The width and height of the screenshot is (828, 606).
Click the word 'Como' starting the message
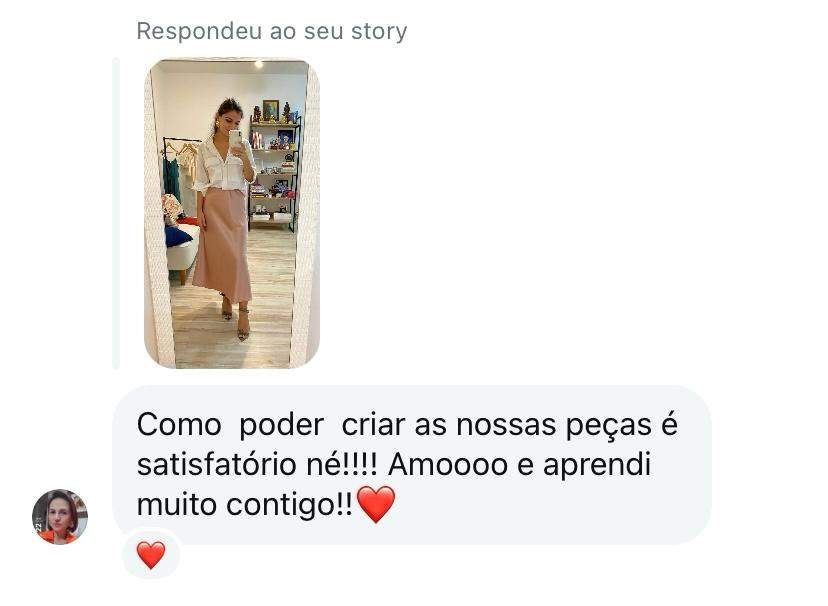[x=179, y=424]
